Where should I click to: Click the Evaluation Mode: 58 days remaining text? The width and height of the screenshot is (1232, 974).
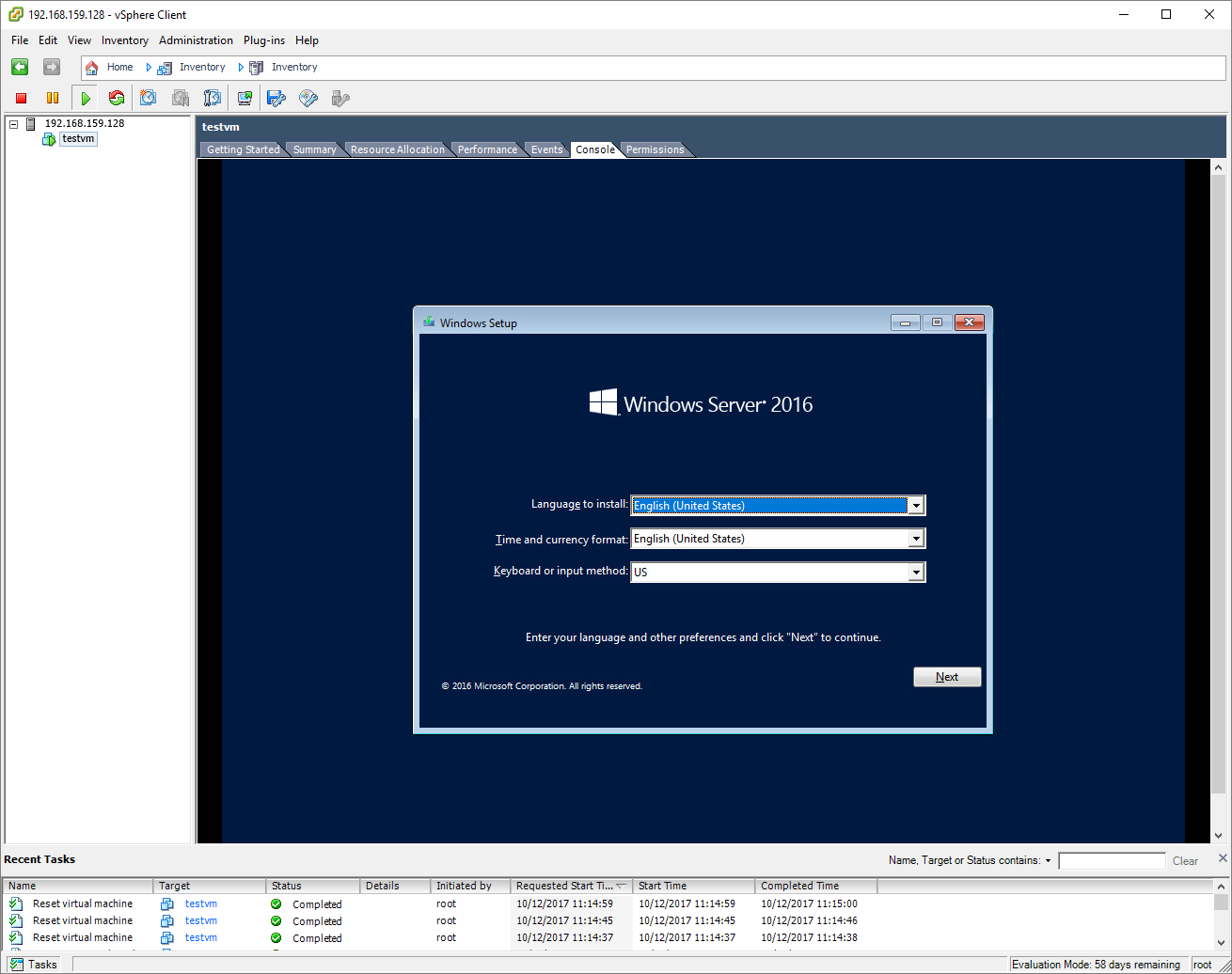1096,965
